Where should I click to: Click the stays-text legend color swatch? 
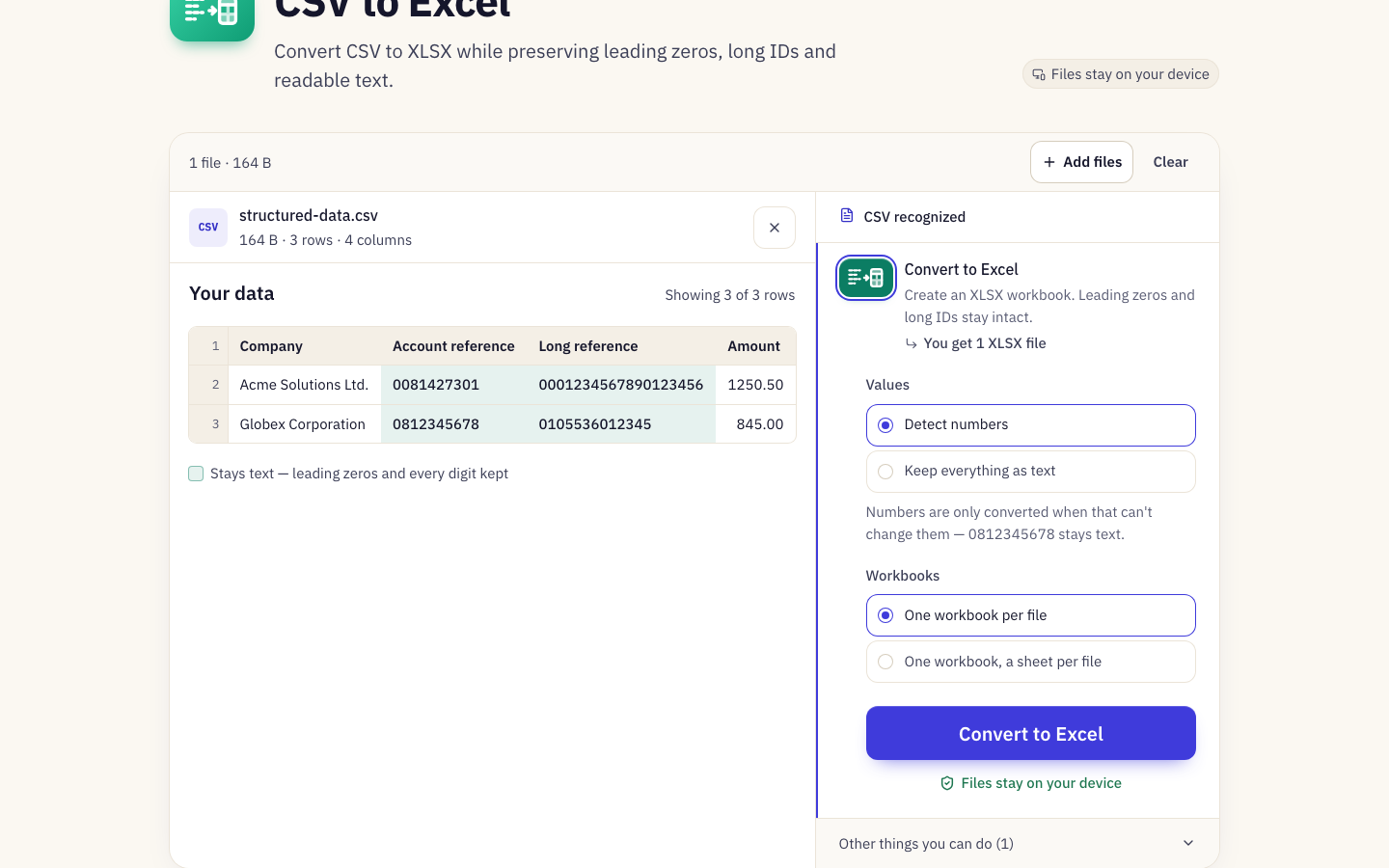tap(196, 474)
